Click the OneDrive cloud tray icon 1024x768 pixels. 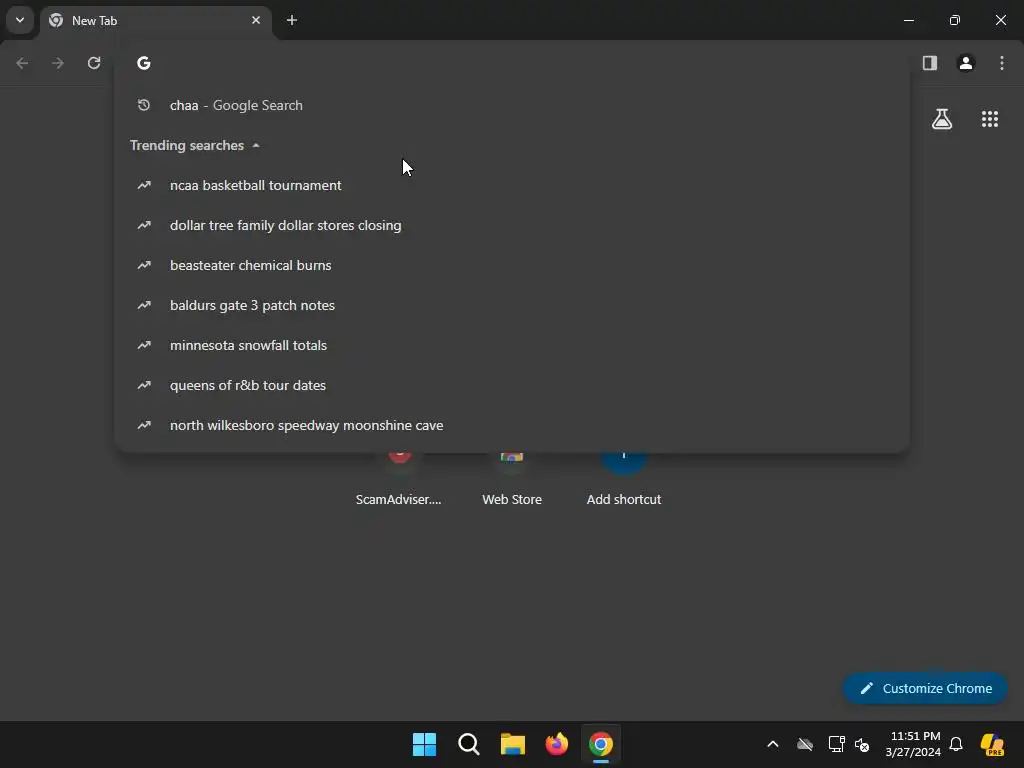click(805, 744)
